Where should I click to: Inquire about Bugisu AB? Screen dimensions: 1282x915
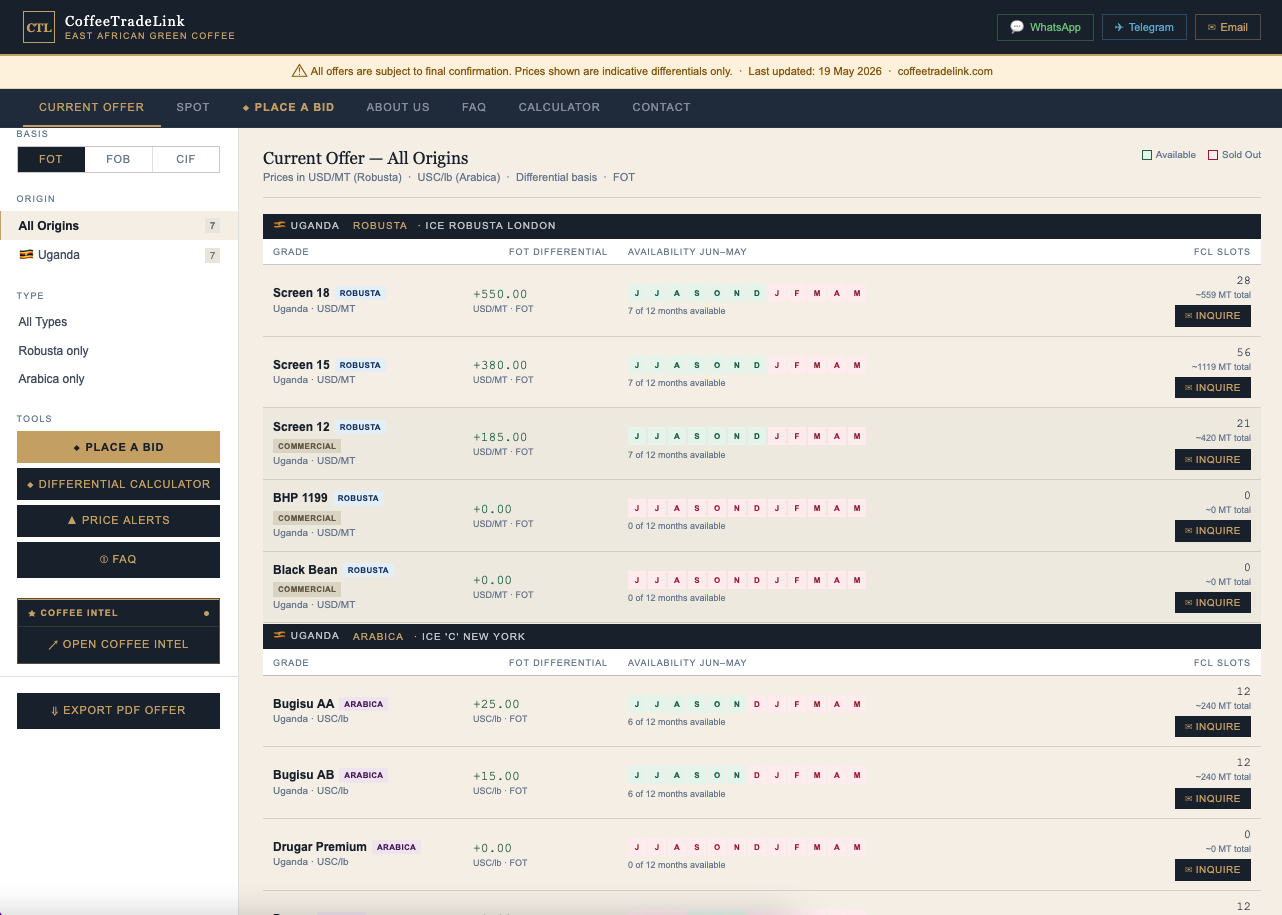(x=1212, y=799)
